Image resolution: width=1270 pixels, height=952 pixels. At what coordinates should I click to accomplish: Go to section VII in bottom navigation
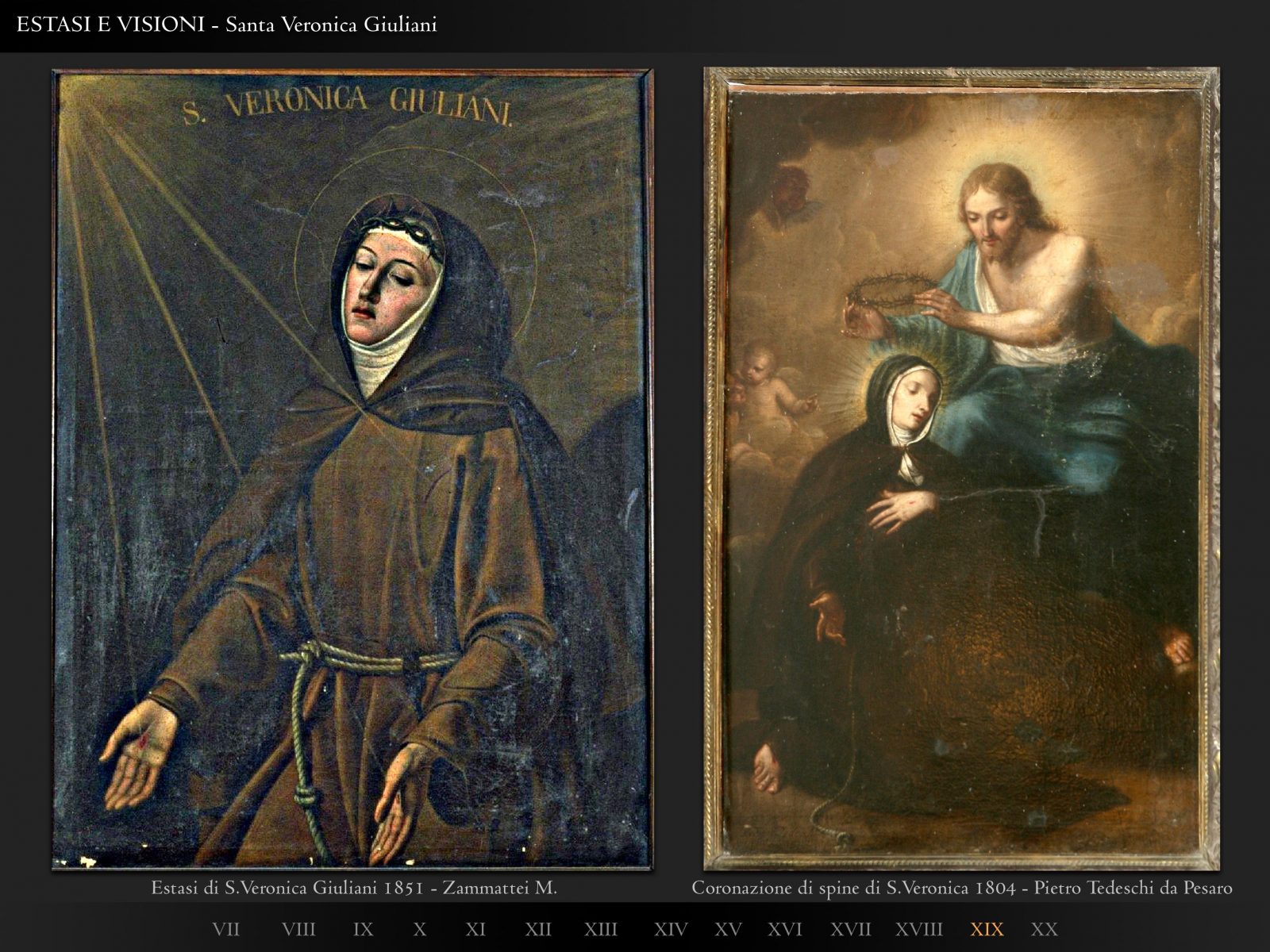(225, 929)
